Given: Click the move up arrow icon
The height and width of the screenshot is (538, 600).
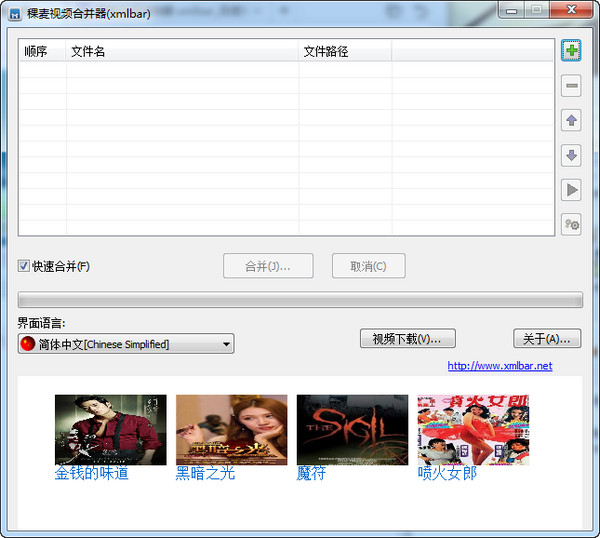Looking at the screenshot, I should [572, 121].
